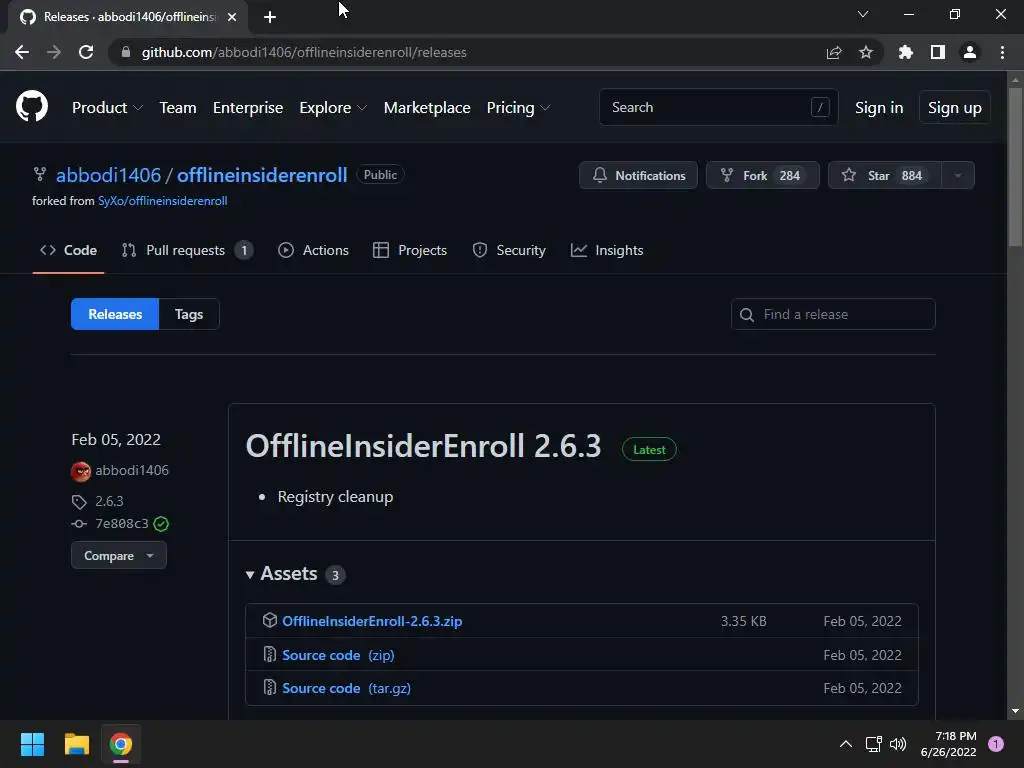Click the Sign in link

point(879,108)
